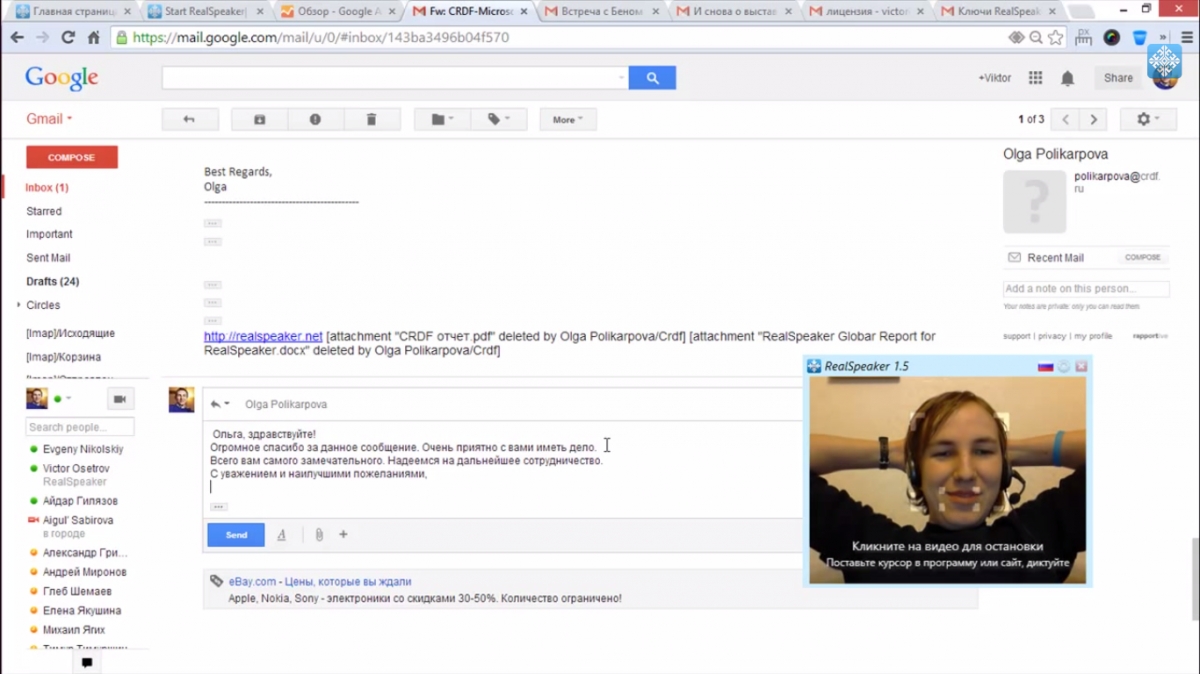Open the [Imap]/Корзина label
The height and width of the screenshot is (674, 1200).
[x=63, y=357]
